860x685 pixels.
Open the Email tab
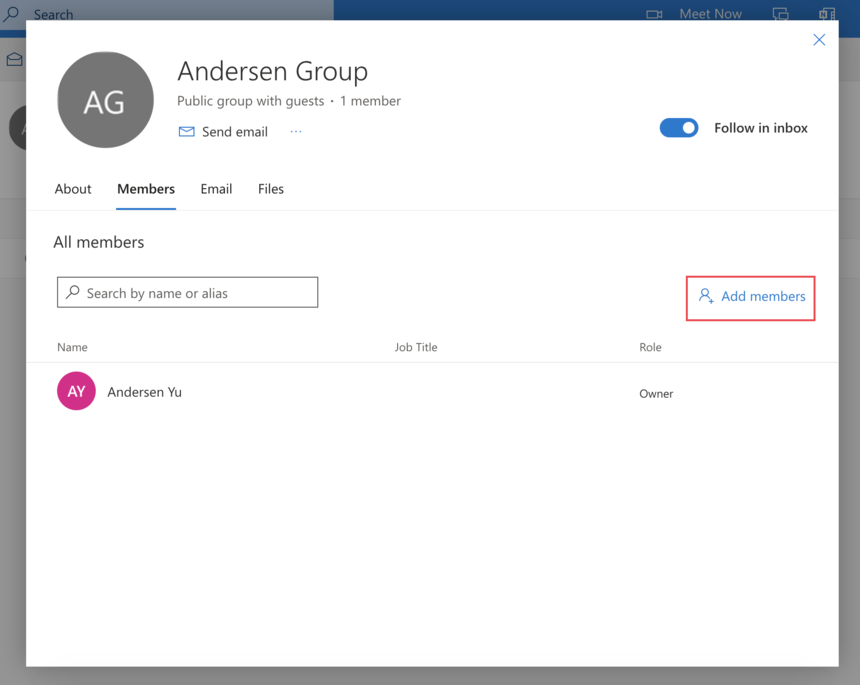click(216, 189)
